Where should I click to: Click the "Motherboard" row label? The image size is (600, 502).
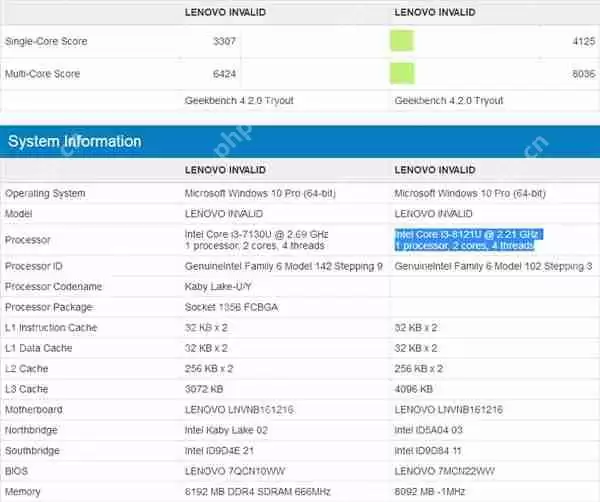34,410
